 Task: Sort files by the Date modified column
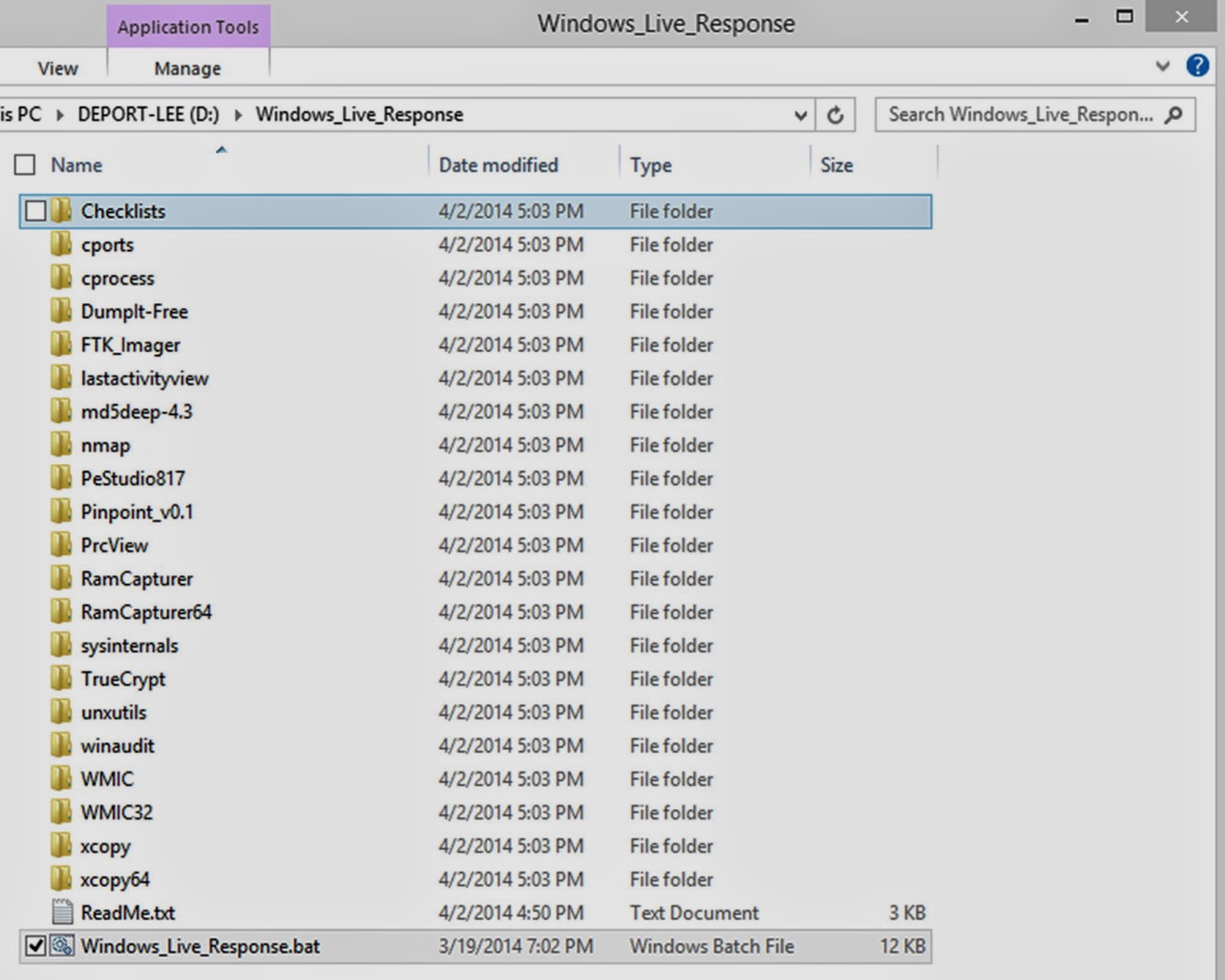click(498, 164)
